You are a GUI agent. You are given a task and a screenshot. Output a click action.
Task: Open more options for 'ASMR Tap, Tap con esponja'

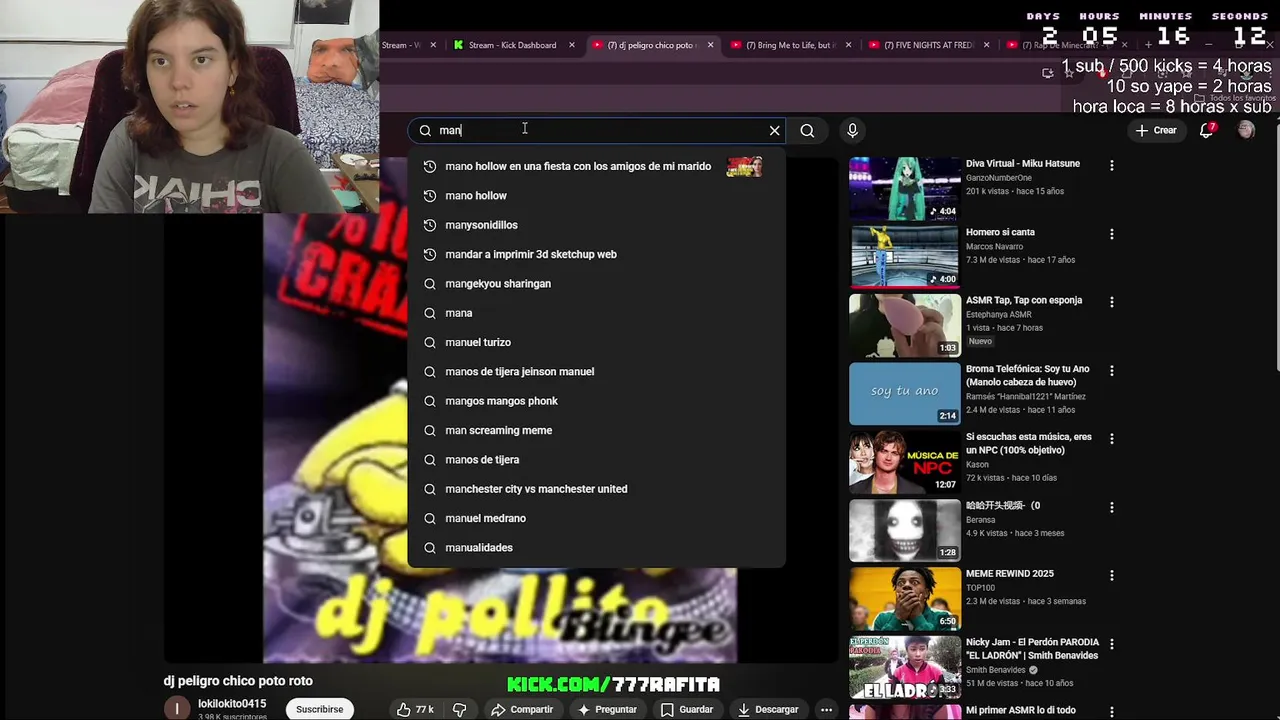1111,302
